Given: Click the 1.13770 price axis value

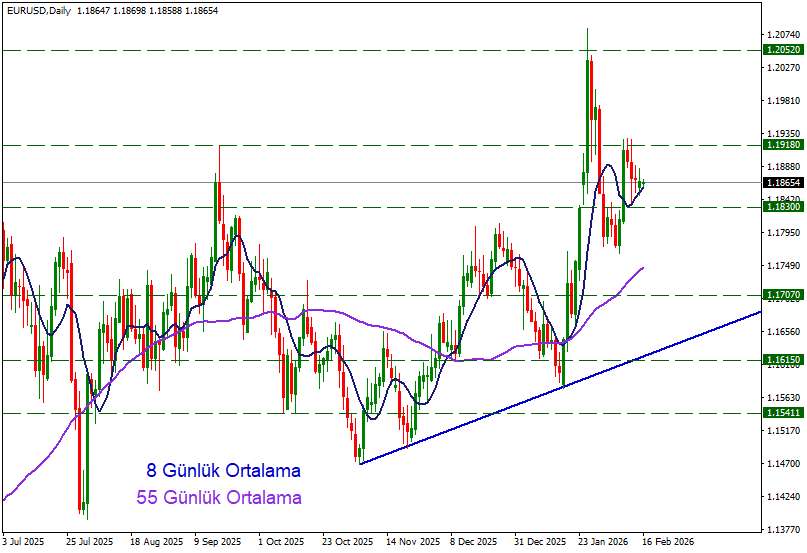Looking at the screenshot, I should coord(782,530).
